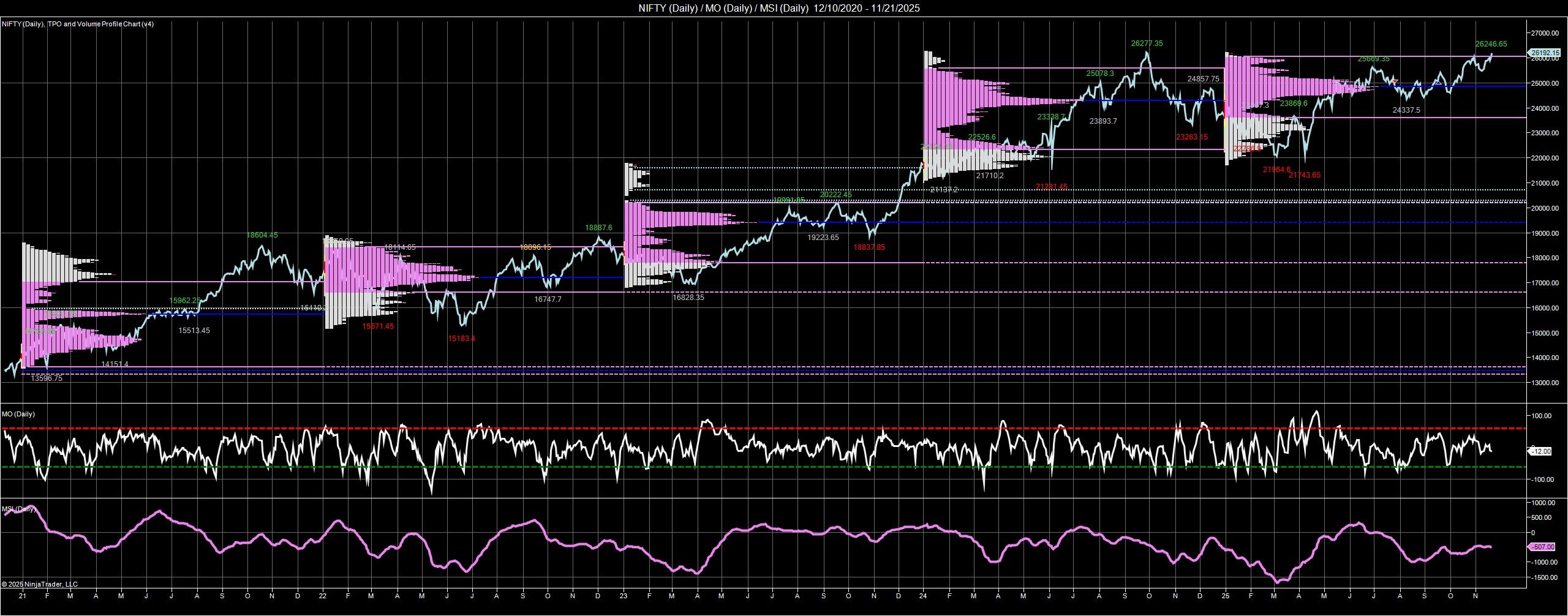1568x616 pixels.
Task: Select the small red triangle marker near 25000
Action: [1395, 81]
